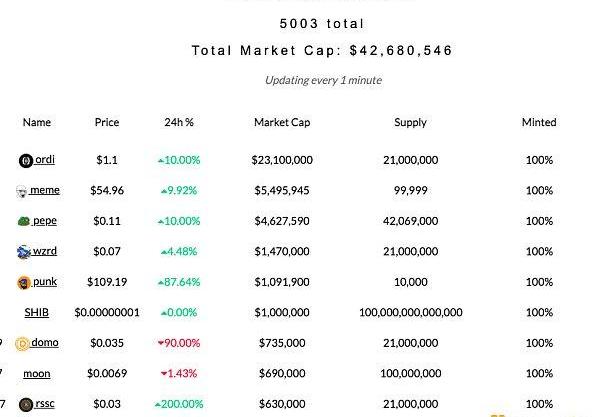Screen dimensions: 600x417
Task: Open the SHIB token link
Action: point(36,312)
